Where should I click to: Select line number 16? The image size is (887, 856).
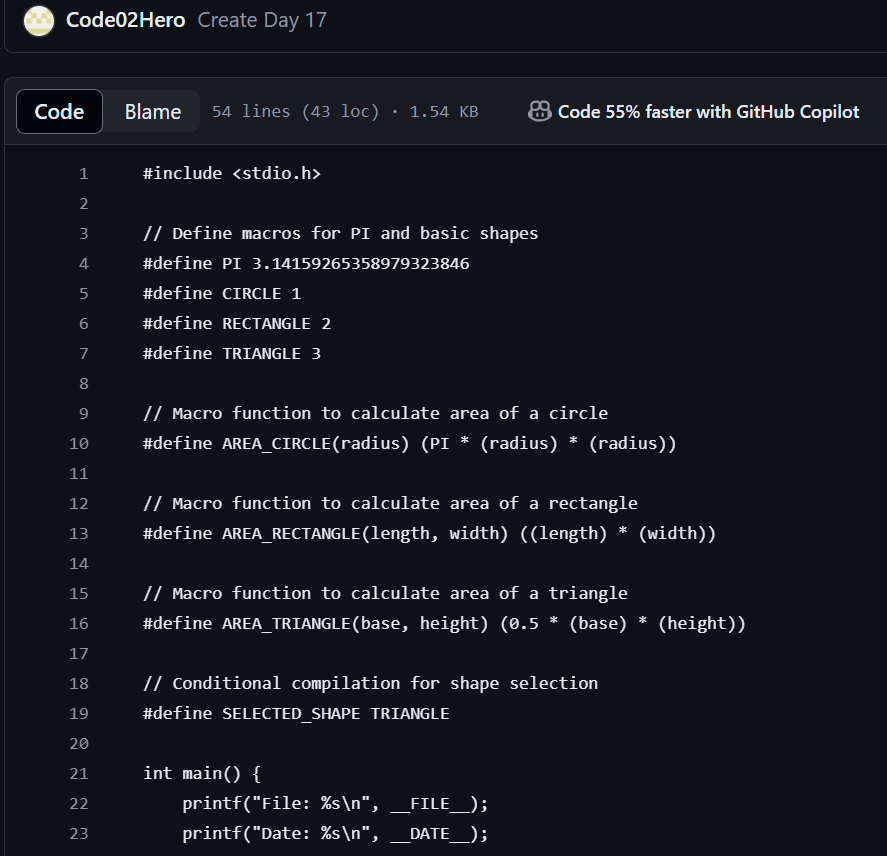pyautogui.click(x=79, y=623)
